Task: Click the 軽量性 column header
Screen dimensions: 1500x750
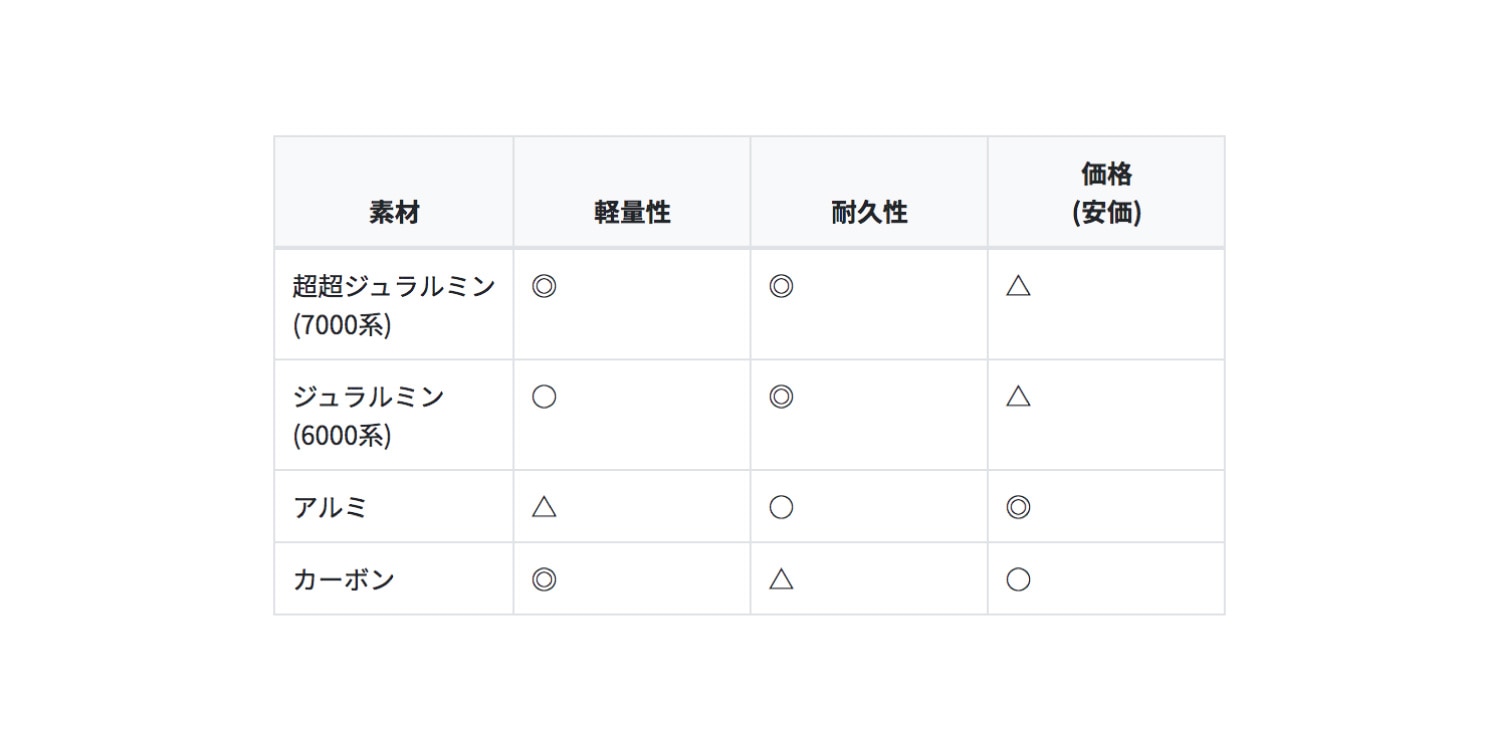Action: (632, 212)
